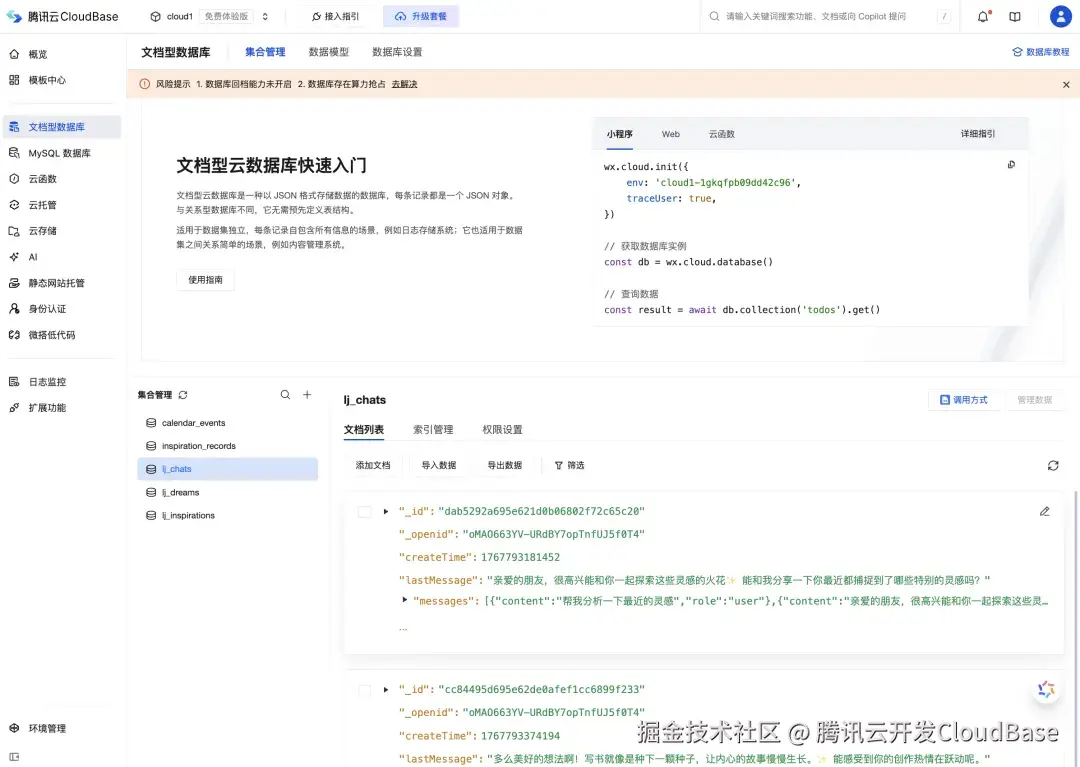Viewport: 1080px width, 767px height.
Task: Copy the sample code with copy icon
Action: click(1011, 164)
